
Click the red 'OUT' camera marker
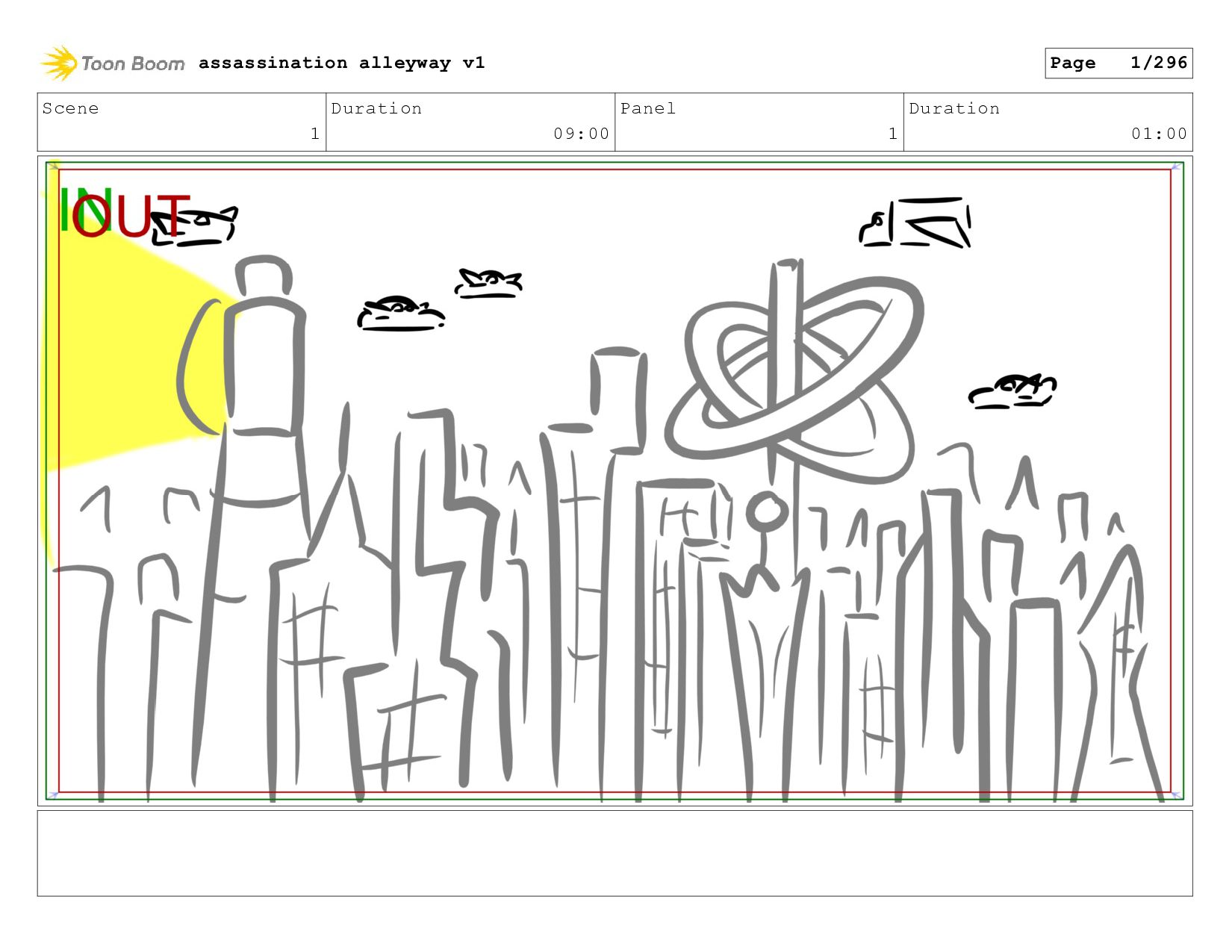coord(131,217)
